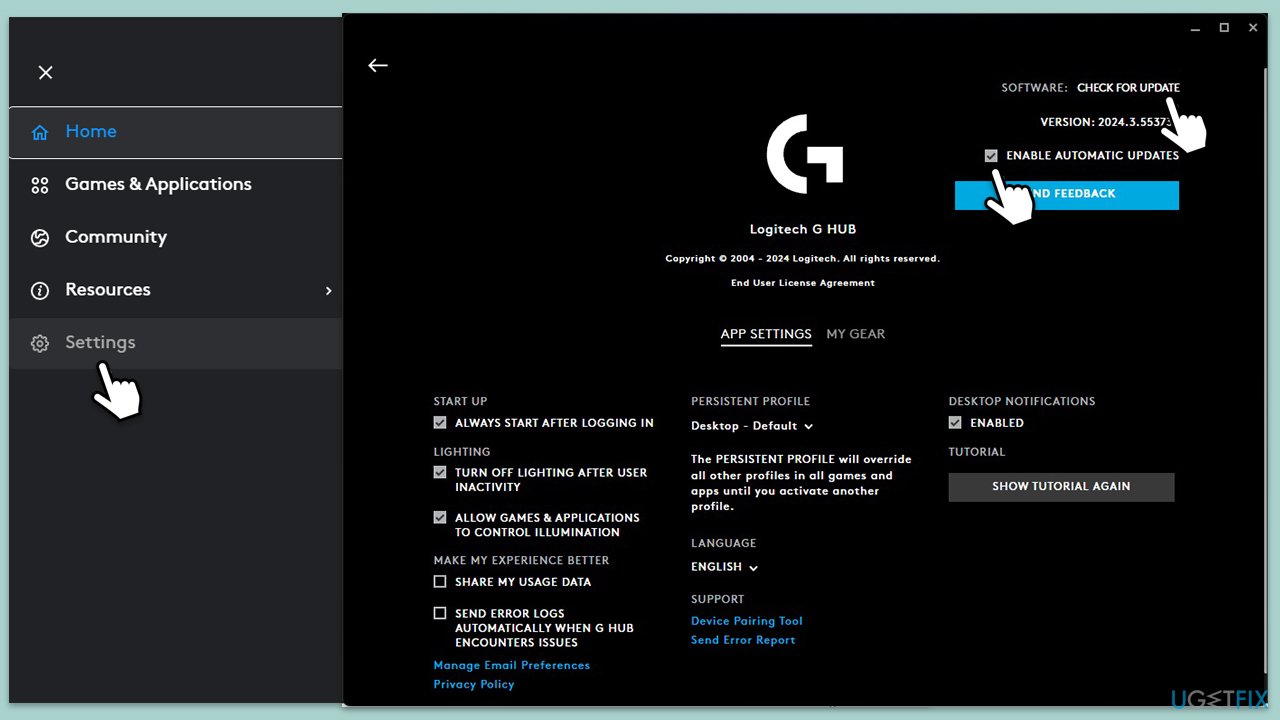The height and width of the screenshot is (720, 1280).
Task: Click the Send Feedback button
Action: 1067,194
